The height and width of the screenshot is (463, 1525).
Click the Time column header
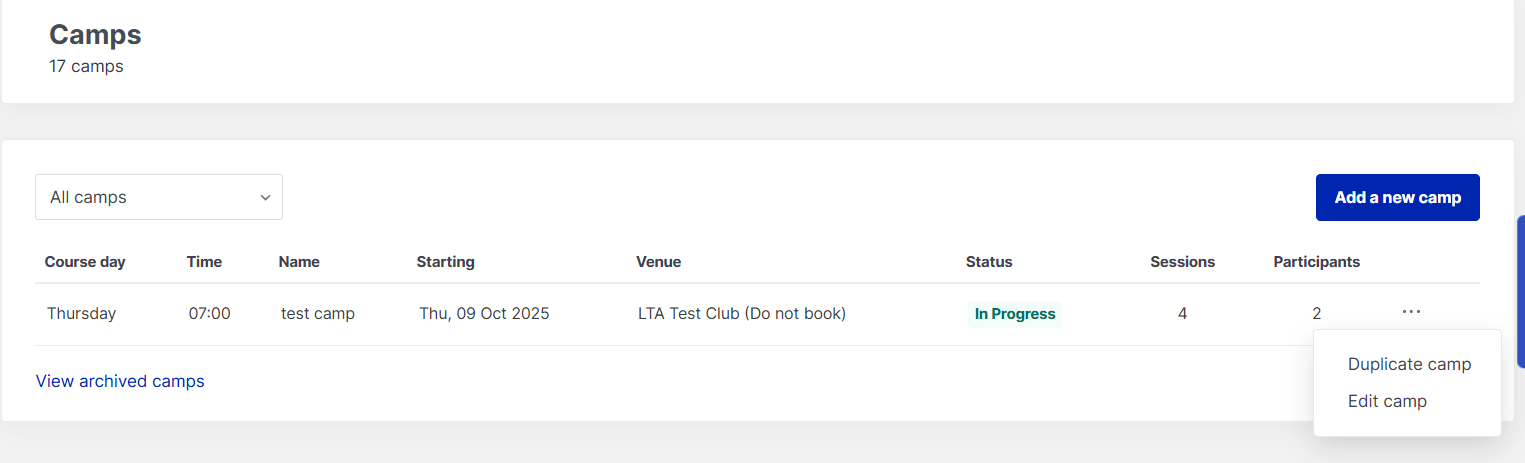pos(204,262)
